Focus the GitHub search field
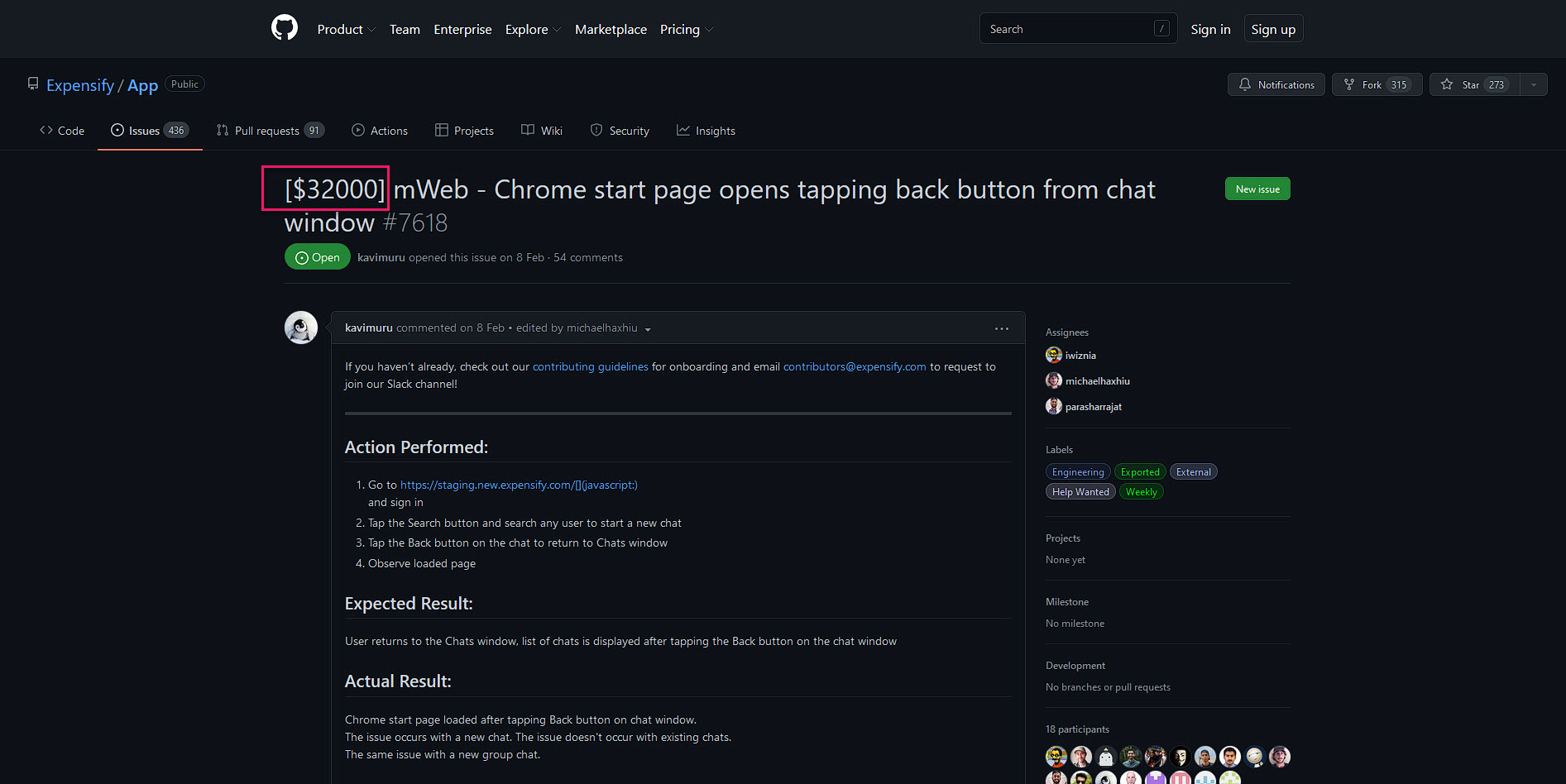Image resolution: width=1566 pixels, height=784 pixels. (x=1078, y=29)
